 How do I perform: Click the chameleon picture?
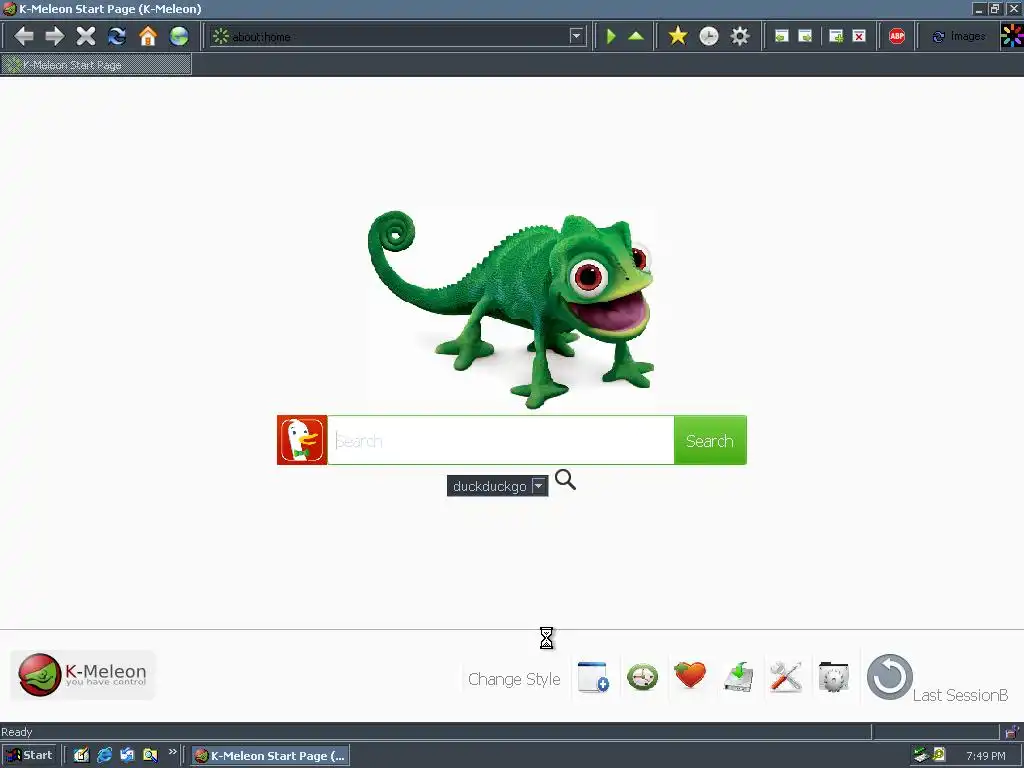coord(511,308)
